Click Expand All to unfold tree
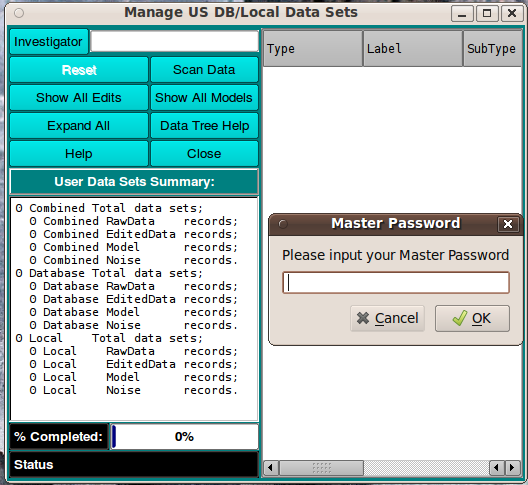The image size is (528, 485). [79, 126]
